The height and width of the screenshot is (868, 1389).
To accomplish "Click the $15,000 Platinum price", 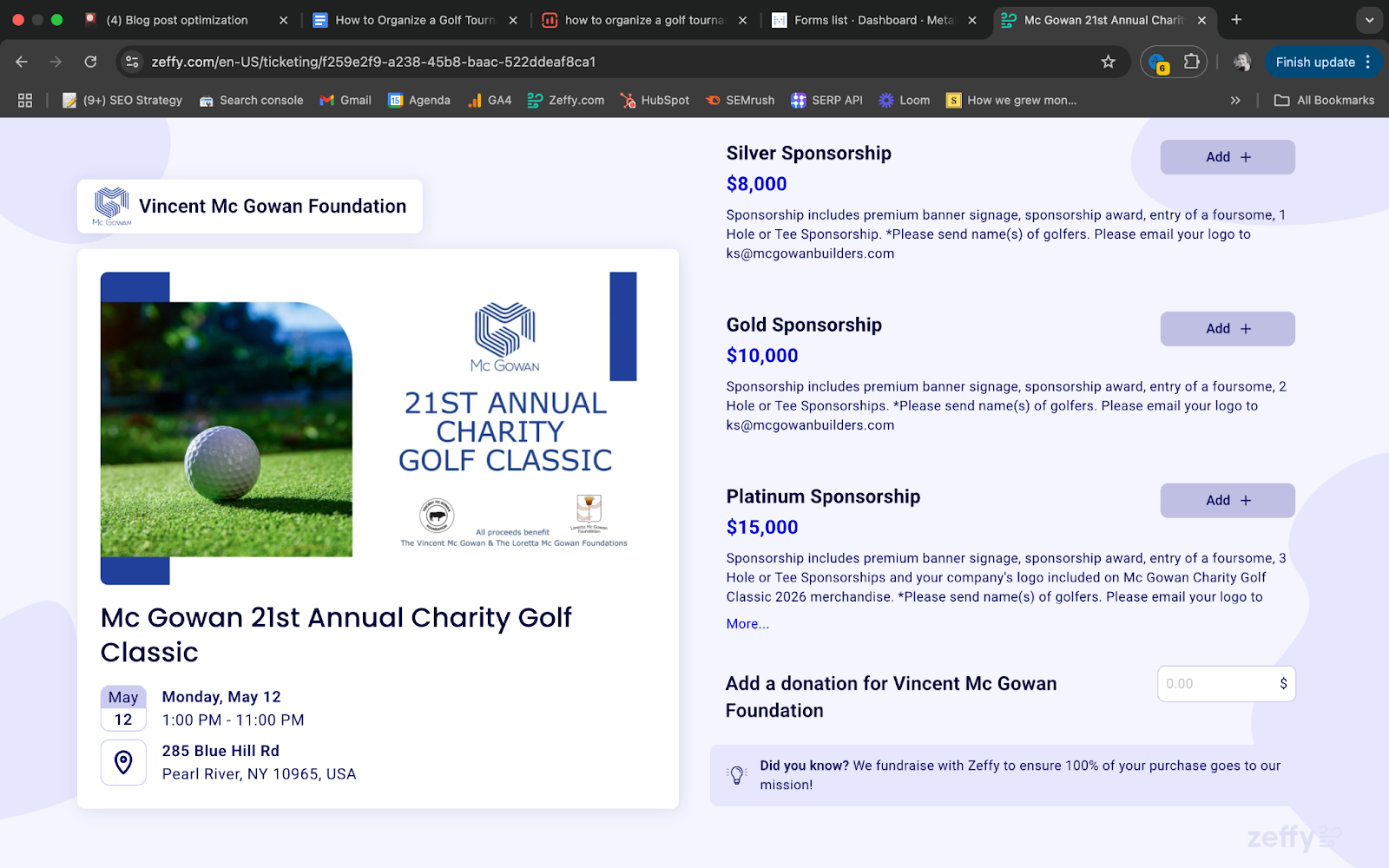I will pyautogui.click(x=762, y=528).
